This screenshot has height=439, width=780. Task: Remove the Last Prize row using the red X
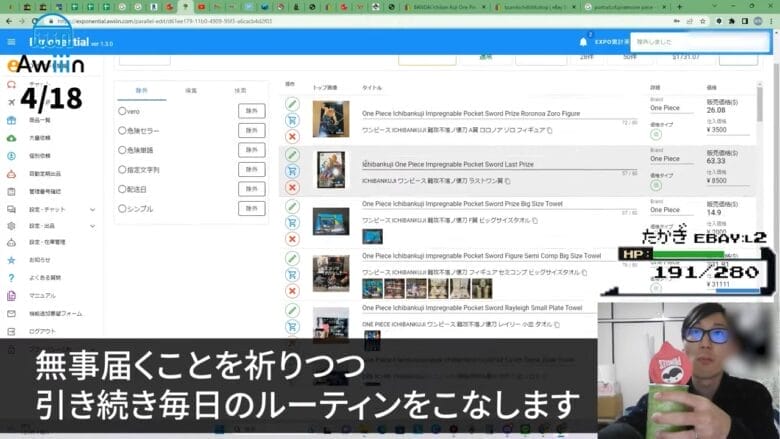pyautogui.click(x=292, y=187)
